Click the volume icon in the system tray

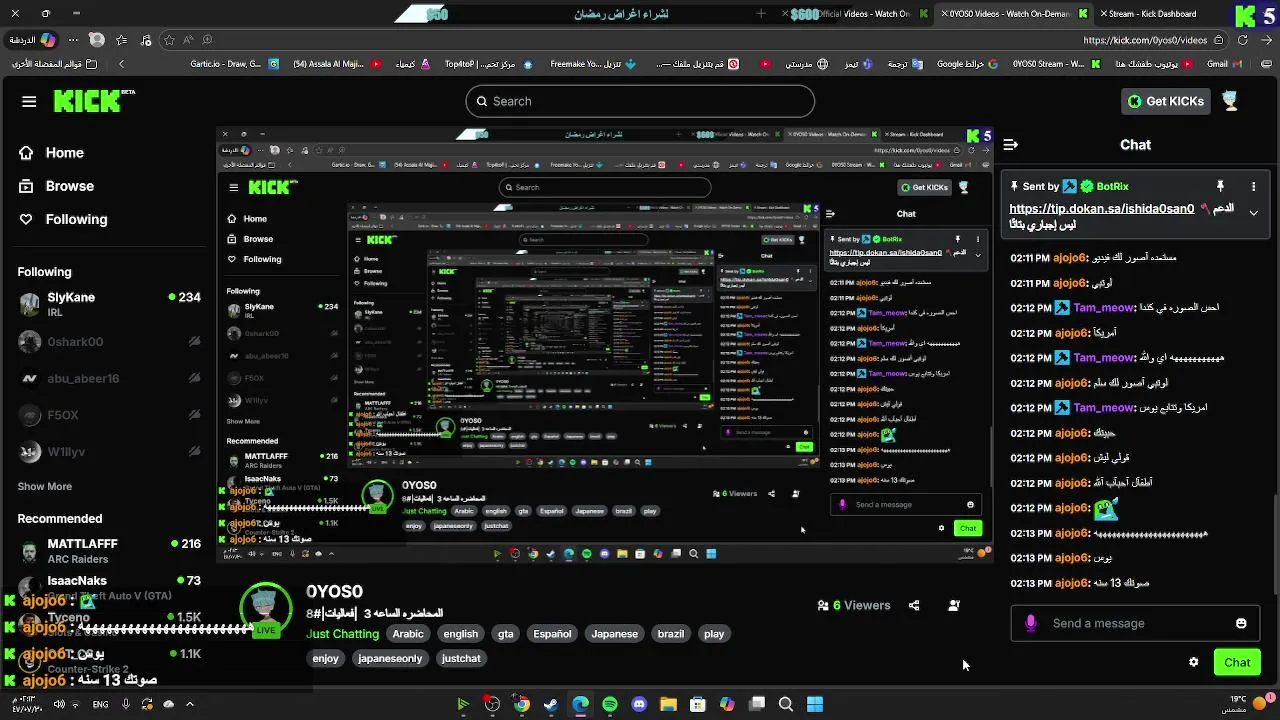pos(59,704)
